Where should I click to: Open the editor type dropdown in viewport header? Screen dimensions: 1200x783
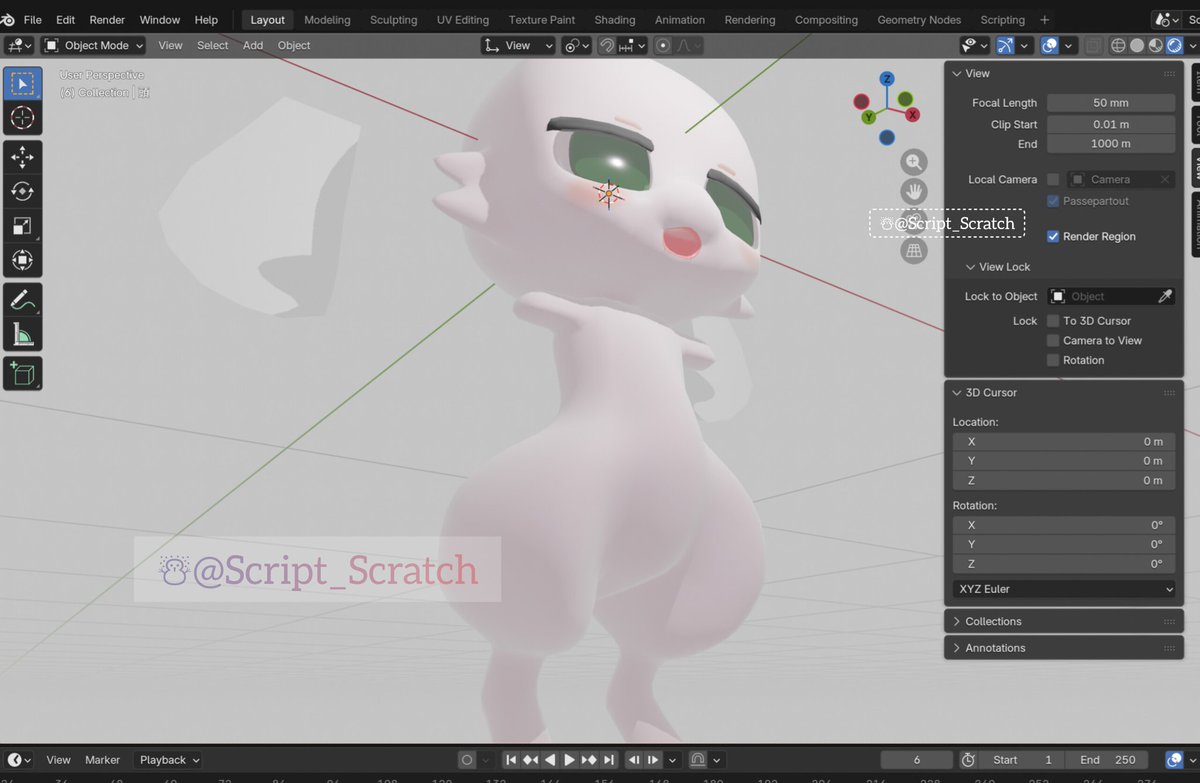pos(19,45)
